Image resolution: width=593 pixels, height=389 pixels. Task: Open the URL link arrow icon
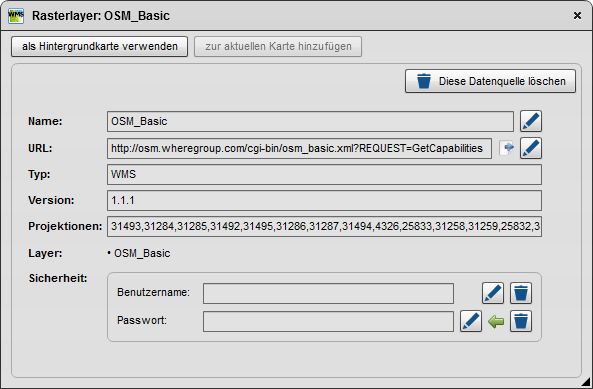507,148
